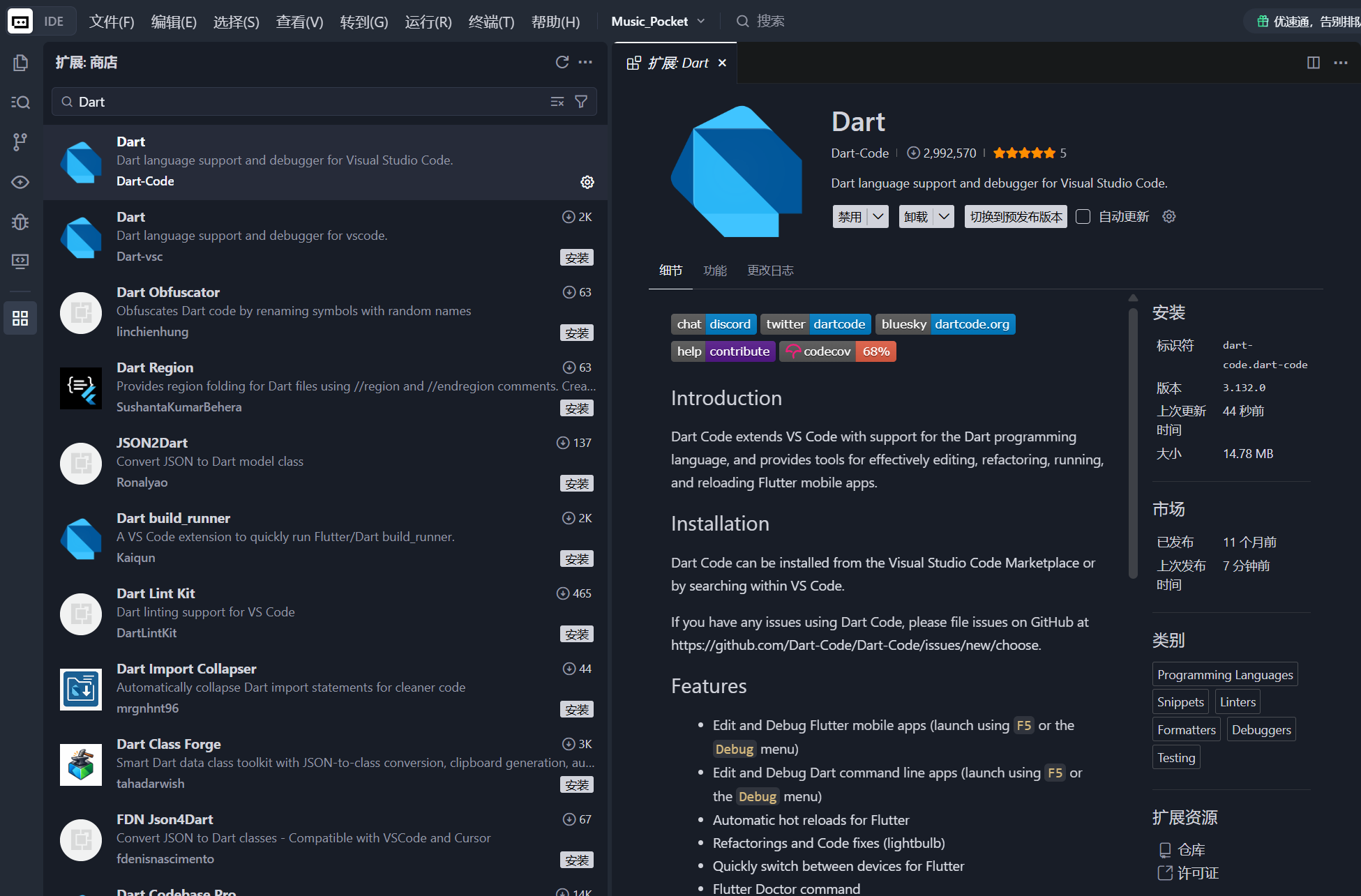
Task: Close the Dart extension tab
Action: click(722, 63)
